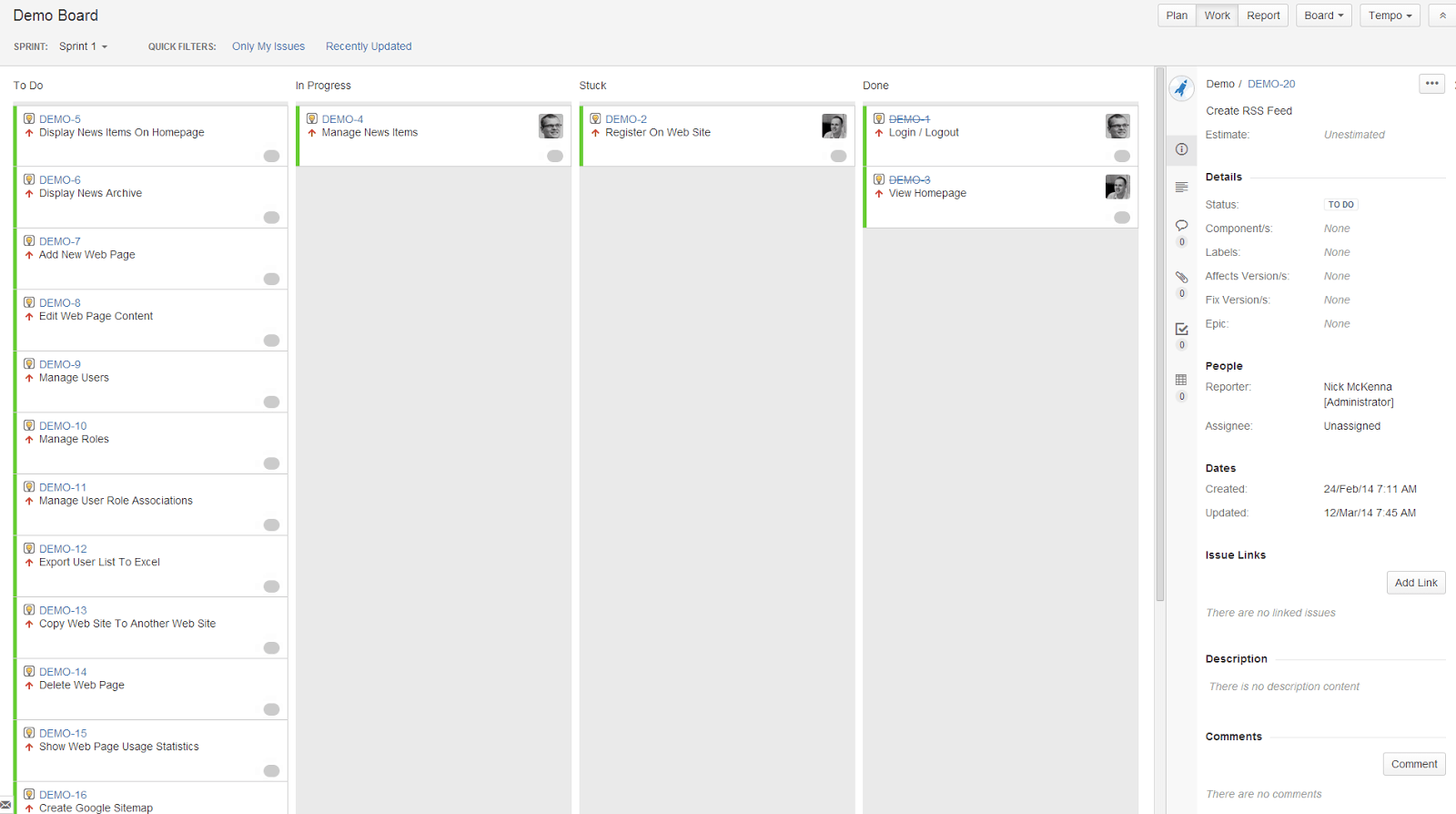Open the sub-tasks checkbox icon in sidebar
The height and width of the screenshot is (814, 1456).
1181,329
